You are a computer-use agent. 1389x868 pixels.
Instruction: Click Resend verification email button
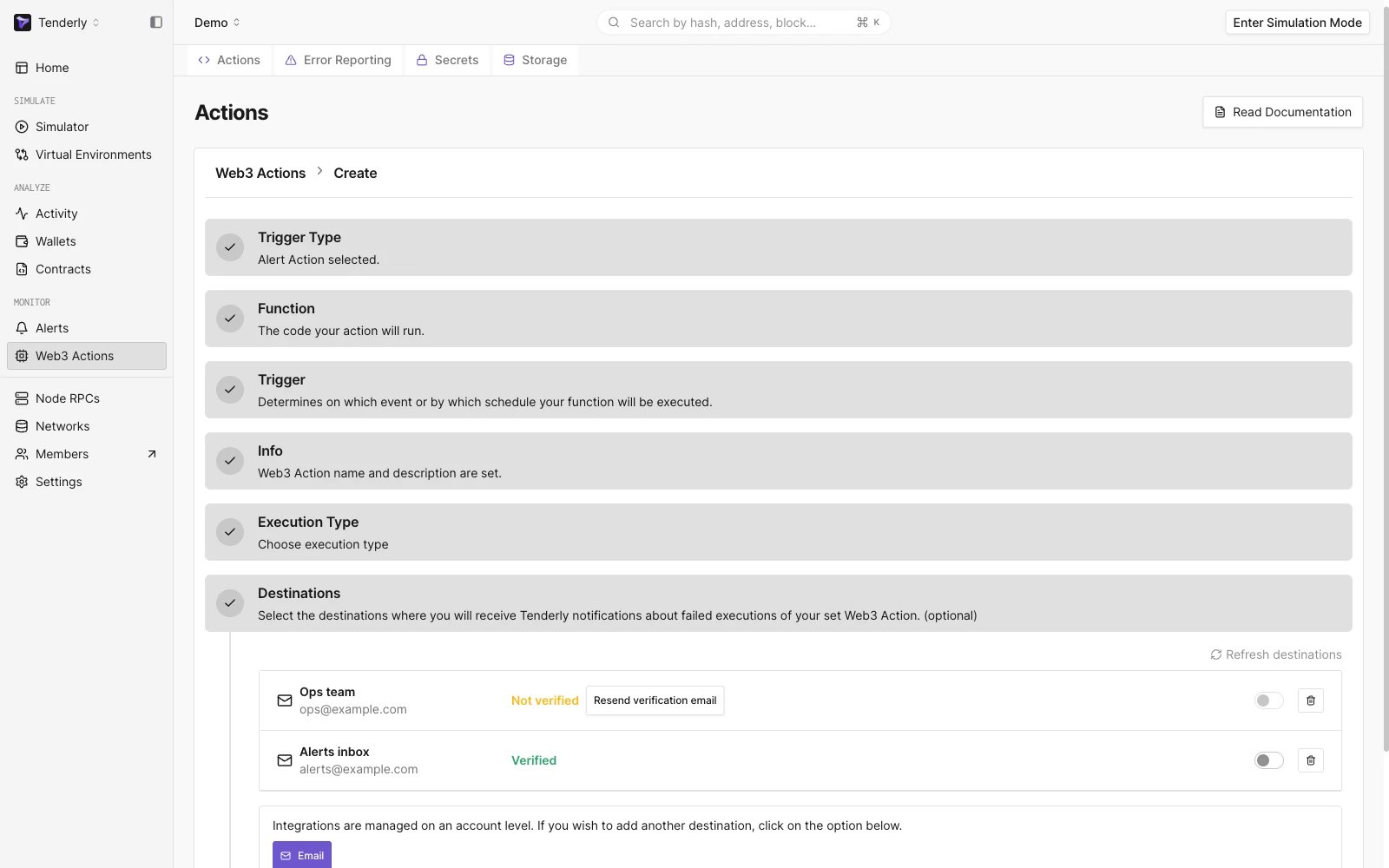(x=655, y=700)
